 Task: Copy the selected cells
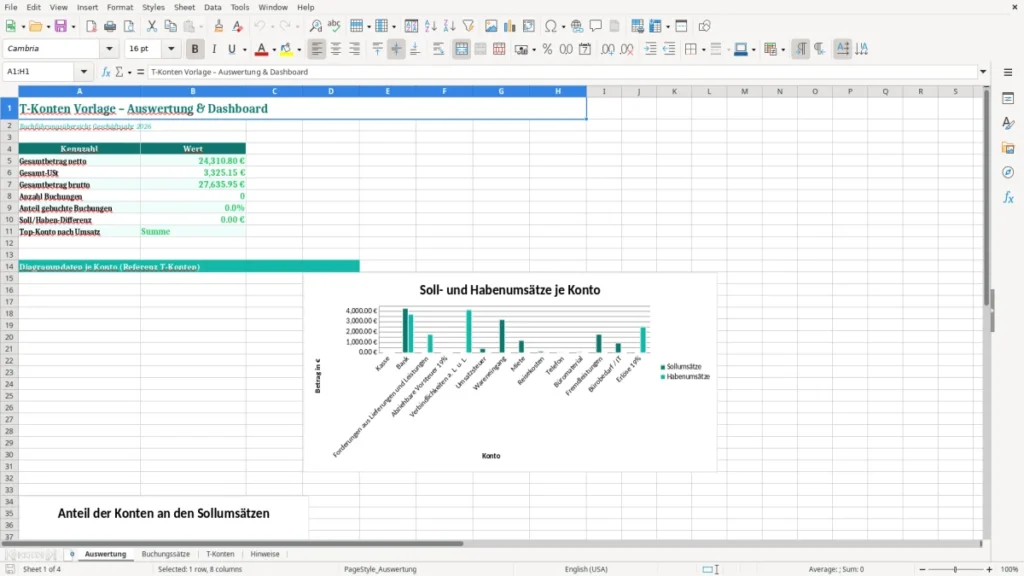click(170, 26)
